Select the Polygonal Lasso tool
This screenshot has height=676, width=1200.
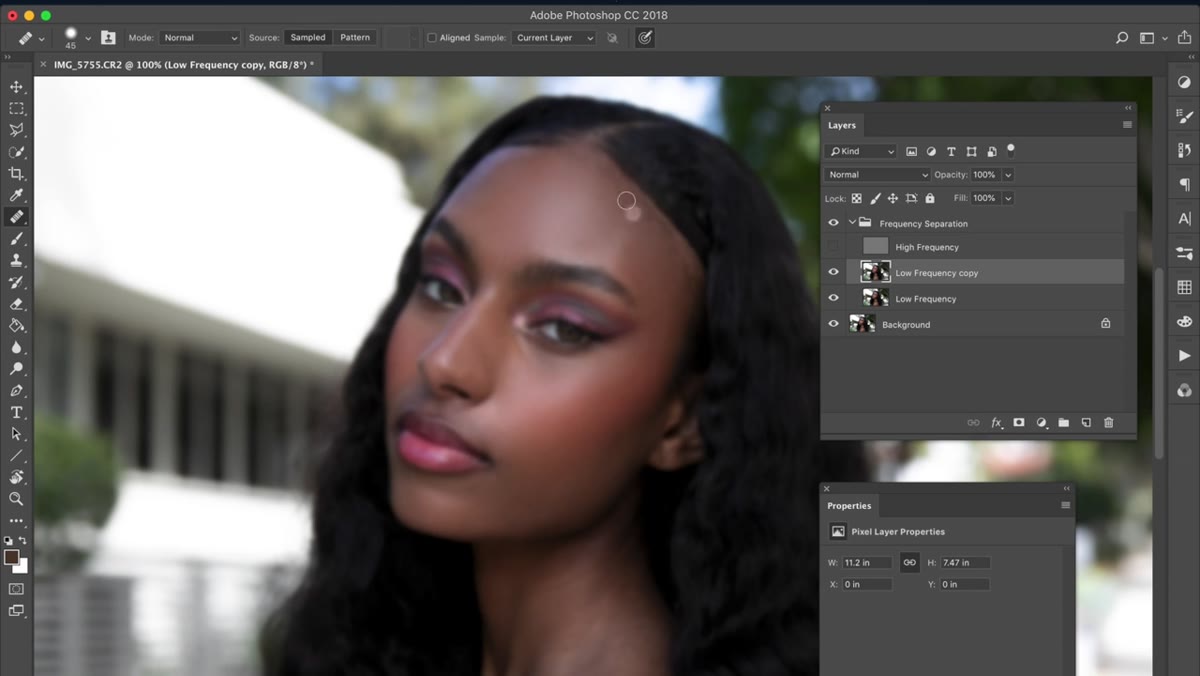[16, 130]
